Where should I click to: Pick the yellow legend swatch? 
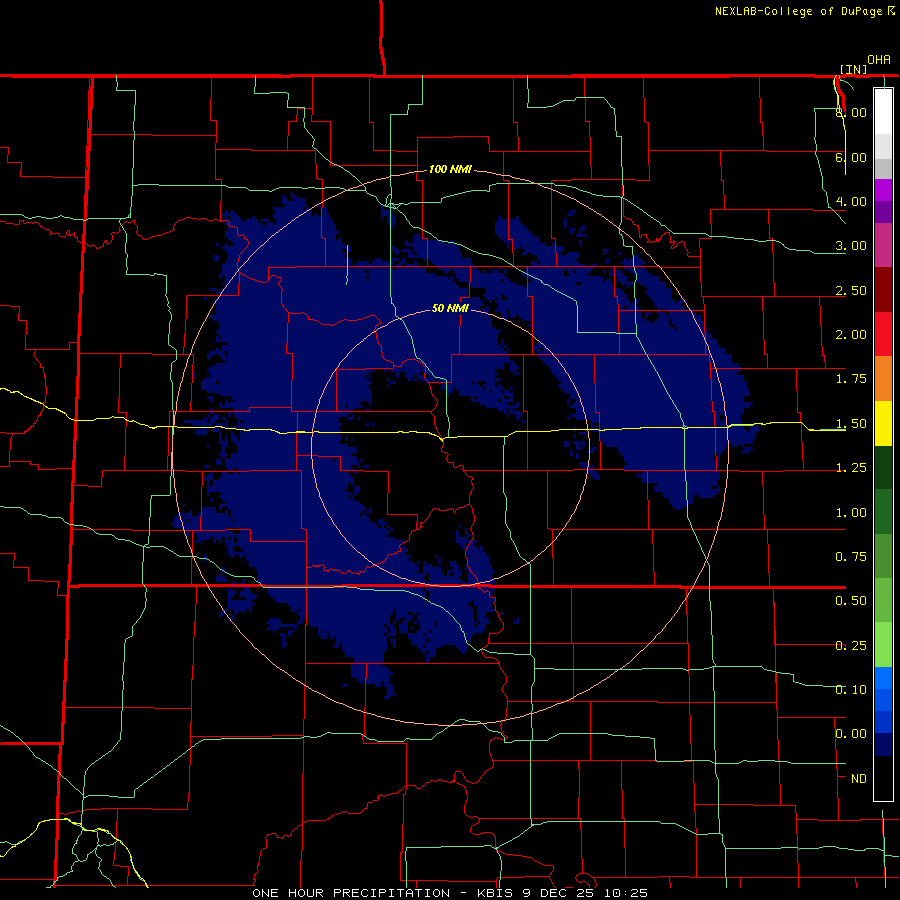click(x=883, y=423)
